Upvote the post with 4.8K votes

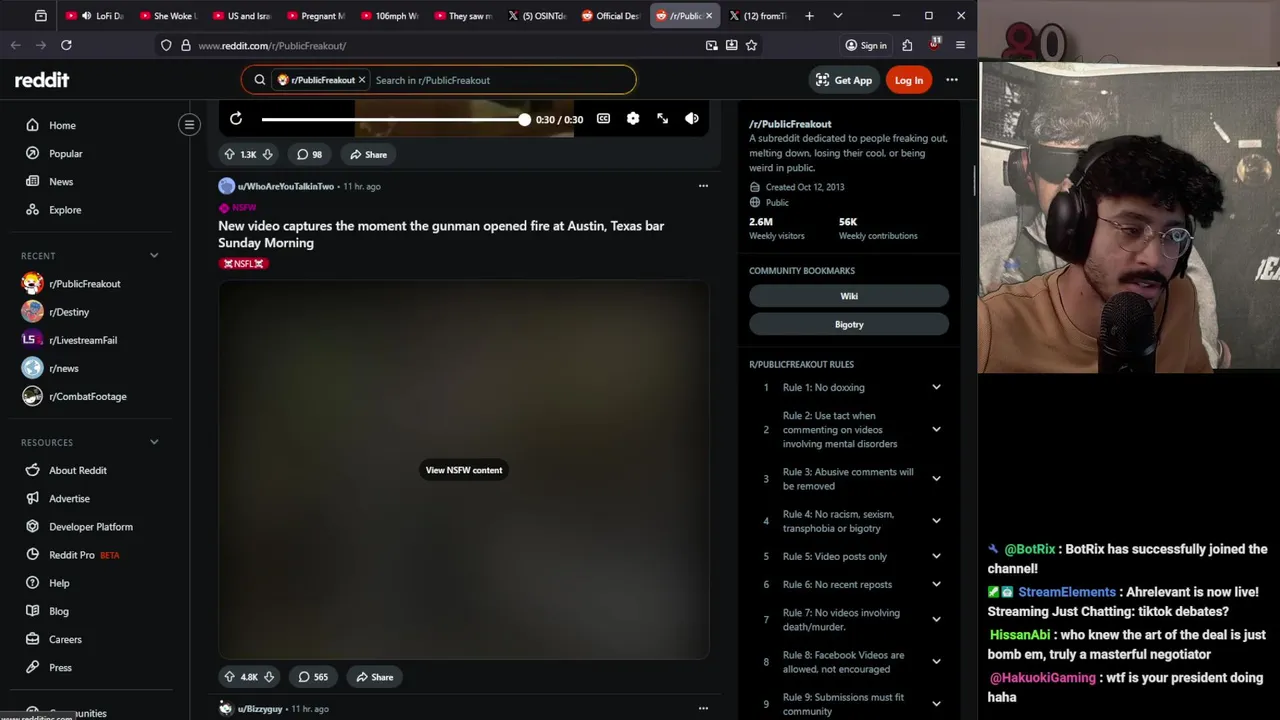(229, 677)
